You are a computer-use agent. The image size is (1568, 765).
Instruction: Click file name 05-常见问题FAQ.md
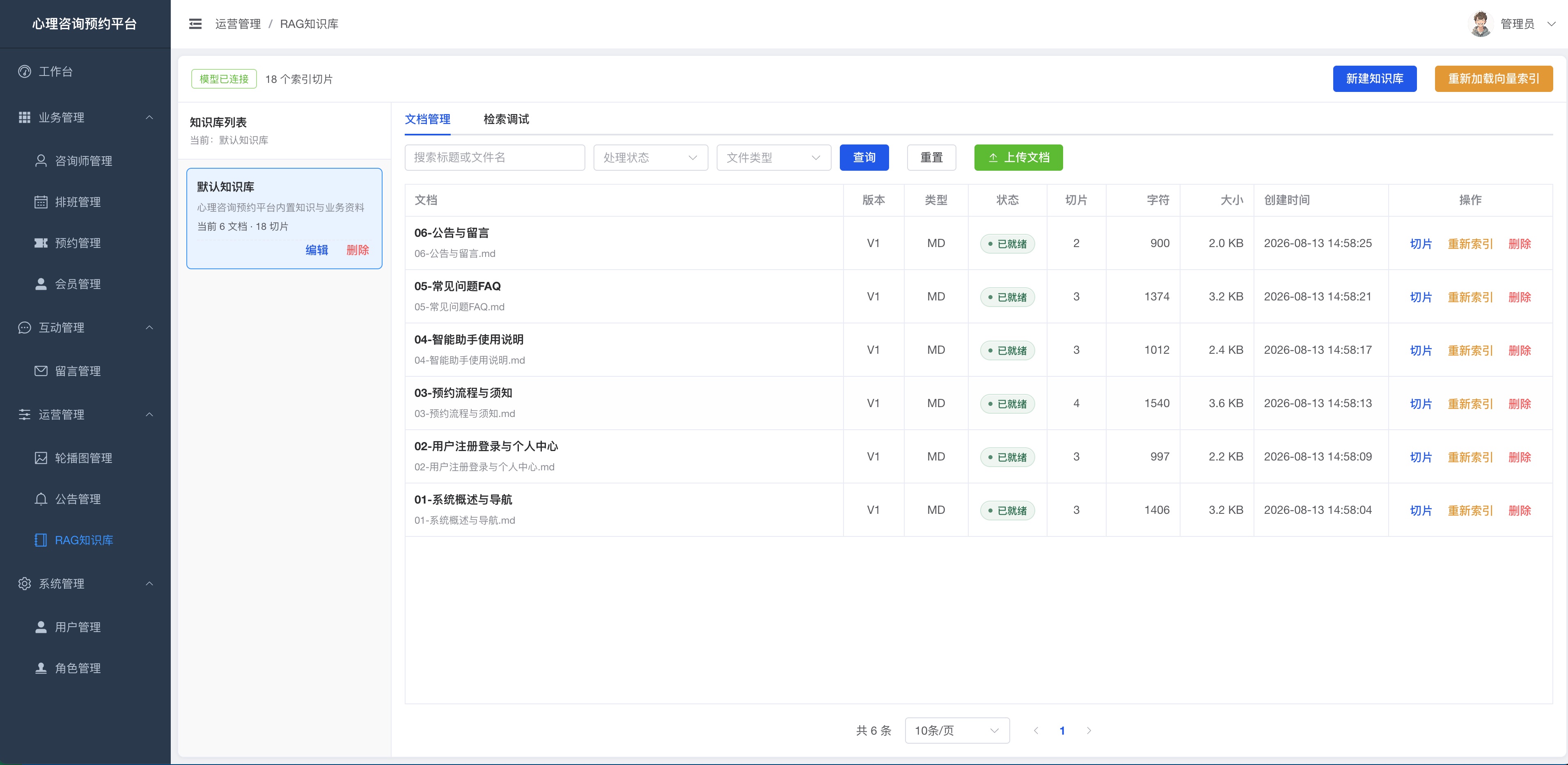point(459,307)
